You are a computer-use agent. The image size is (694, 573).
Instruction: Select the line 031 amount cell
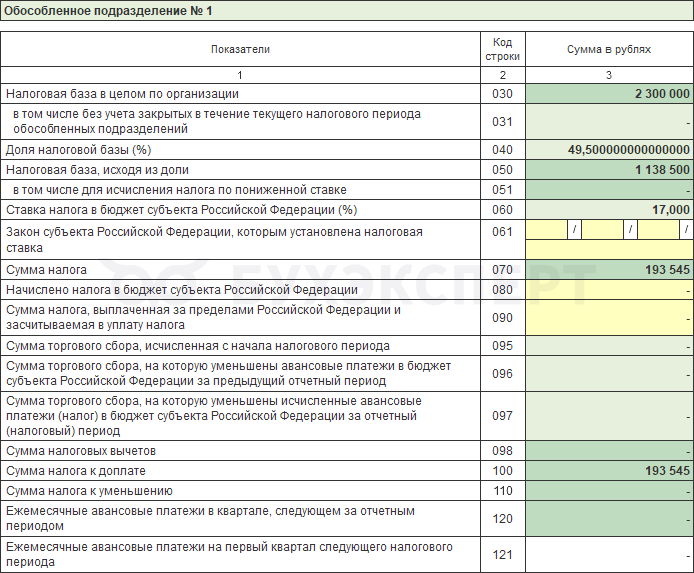point(609,122)
